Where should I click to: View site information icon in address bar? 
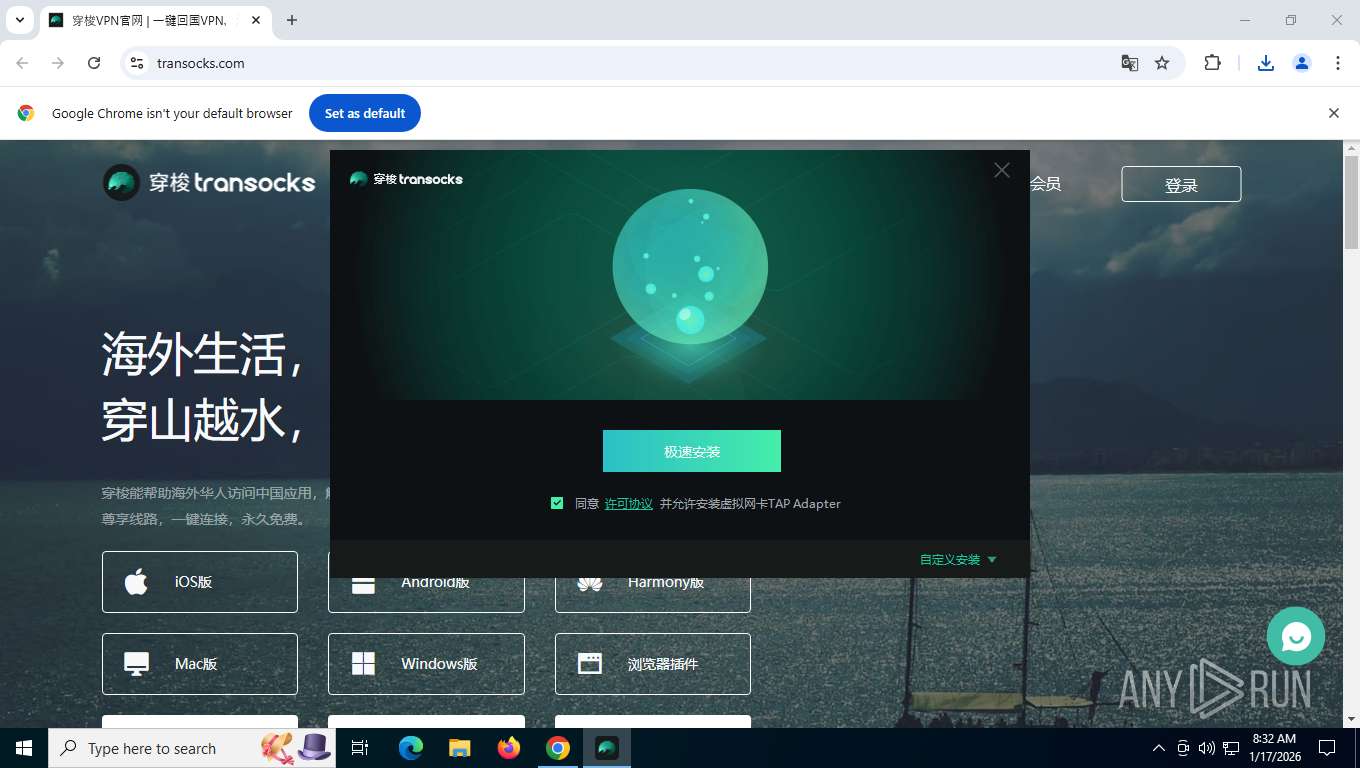[137, 63]
